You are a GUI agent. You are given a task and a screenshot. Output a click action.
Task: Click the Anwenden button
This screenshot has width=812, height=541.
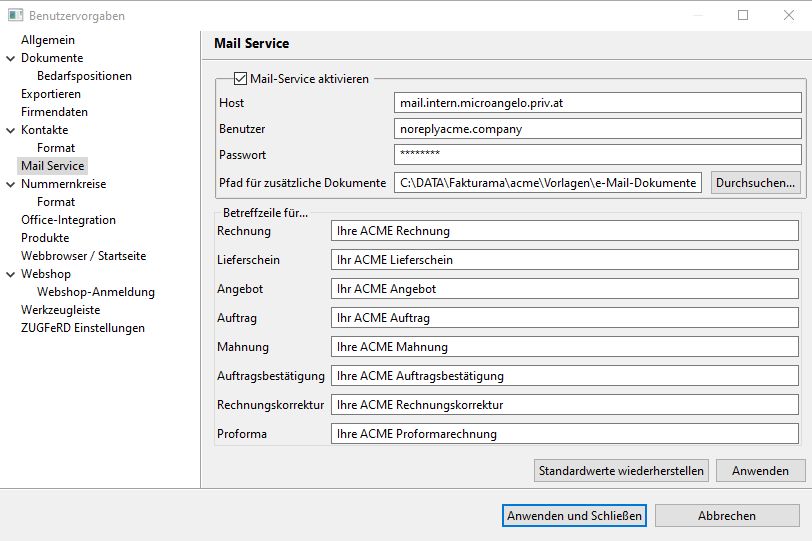point(760,471)
